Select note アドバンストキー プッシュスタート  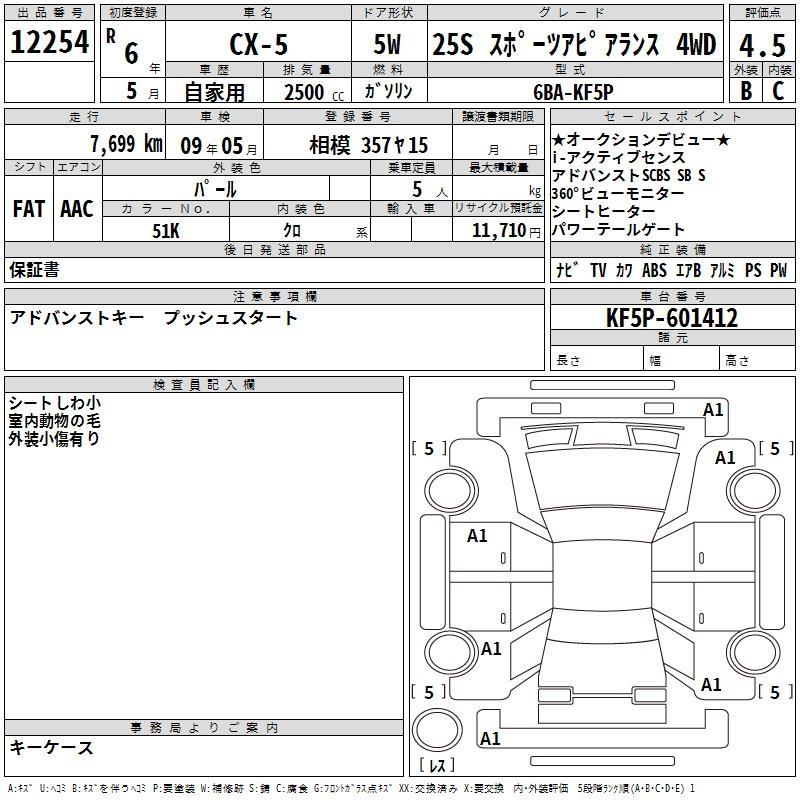coord(153,318)
